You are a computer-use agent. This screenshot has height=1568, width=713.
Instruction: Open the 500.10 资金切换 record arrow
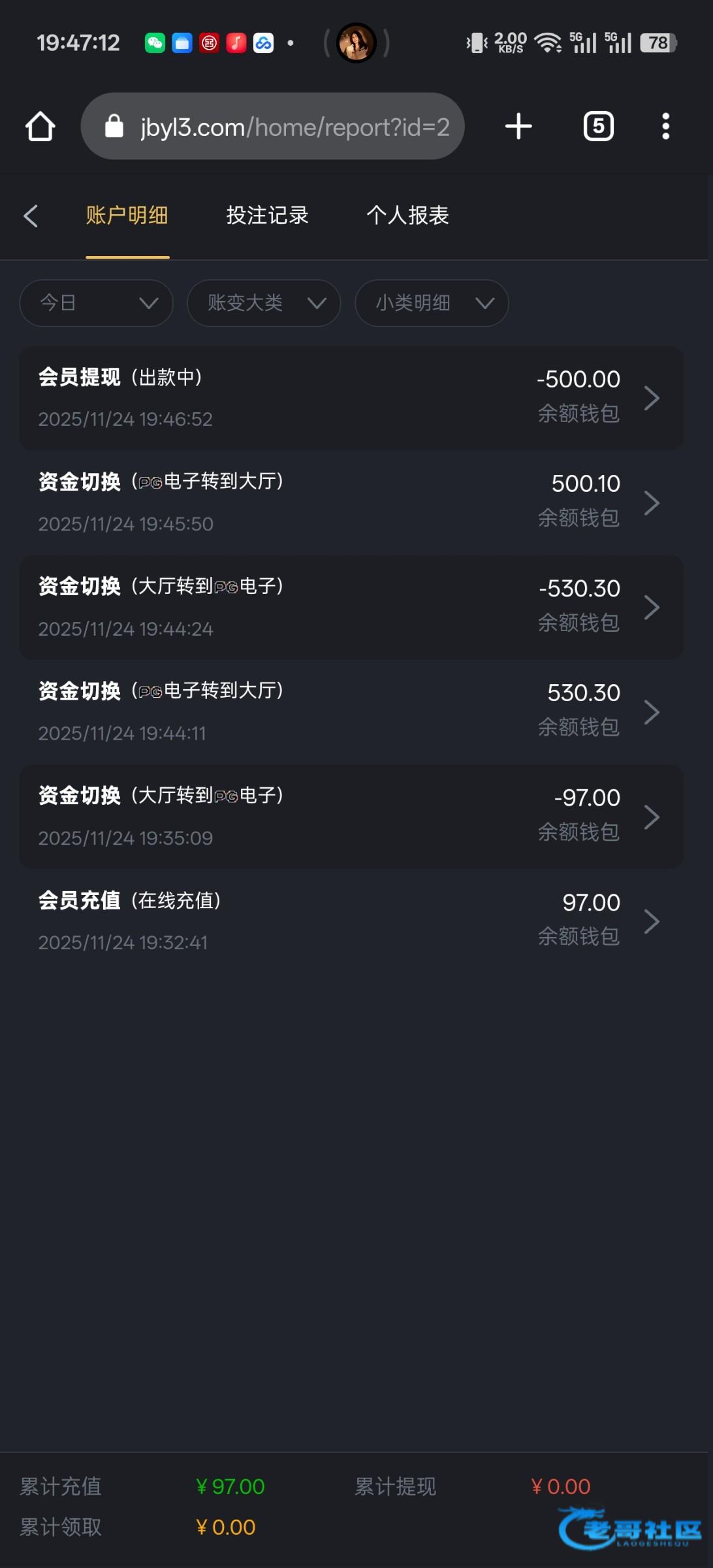click(x=651, y=502)
